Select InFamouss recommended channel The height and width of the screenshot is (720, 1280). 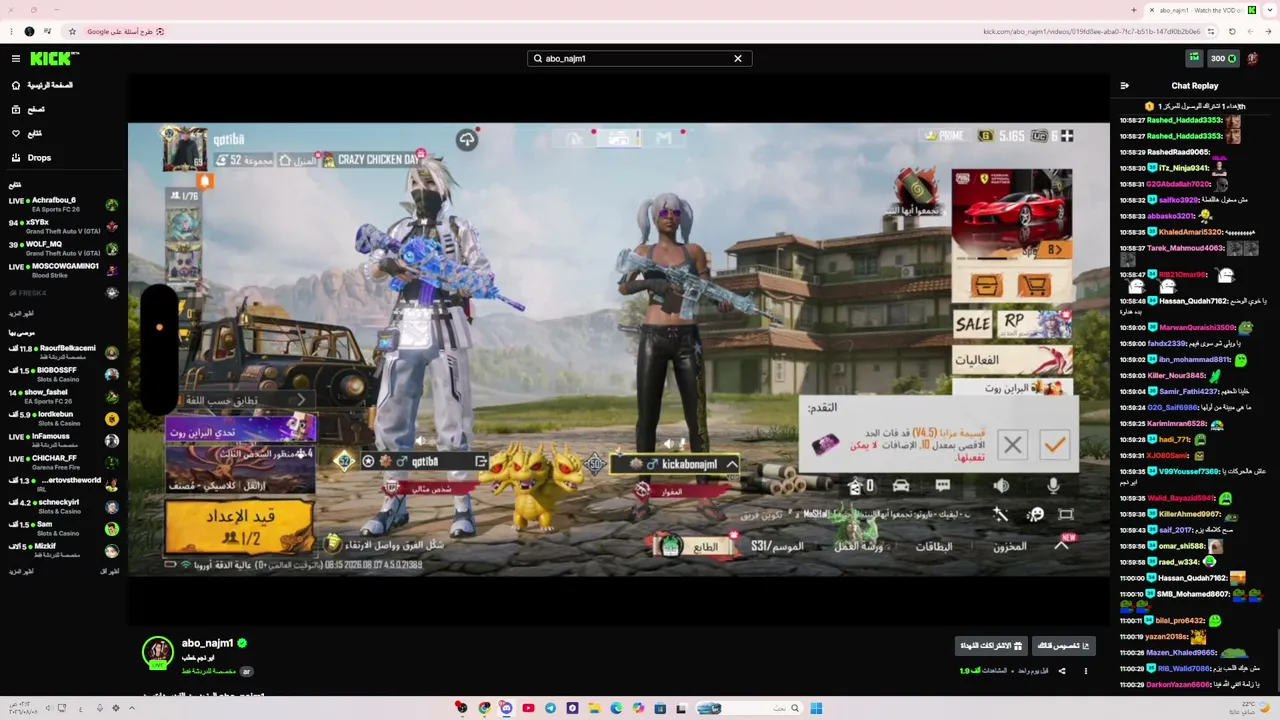pyautogui.click(x=63, y=440)
